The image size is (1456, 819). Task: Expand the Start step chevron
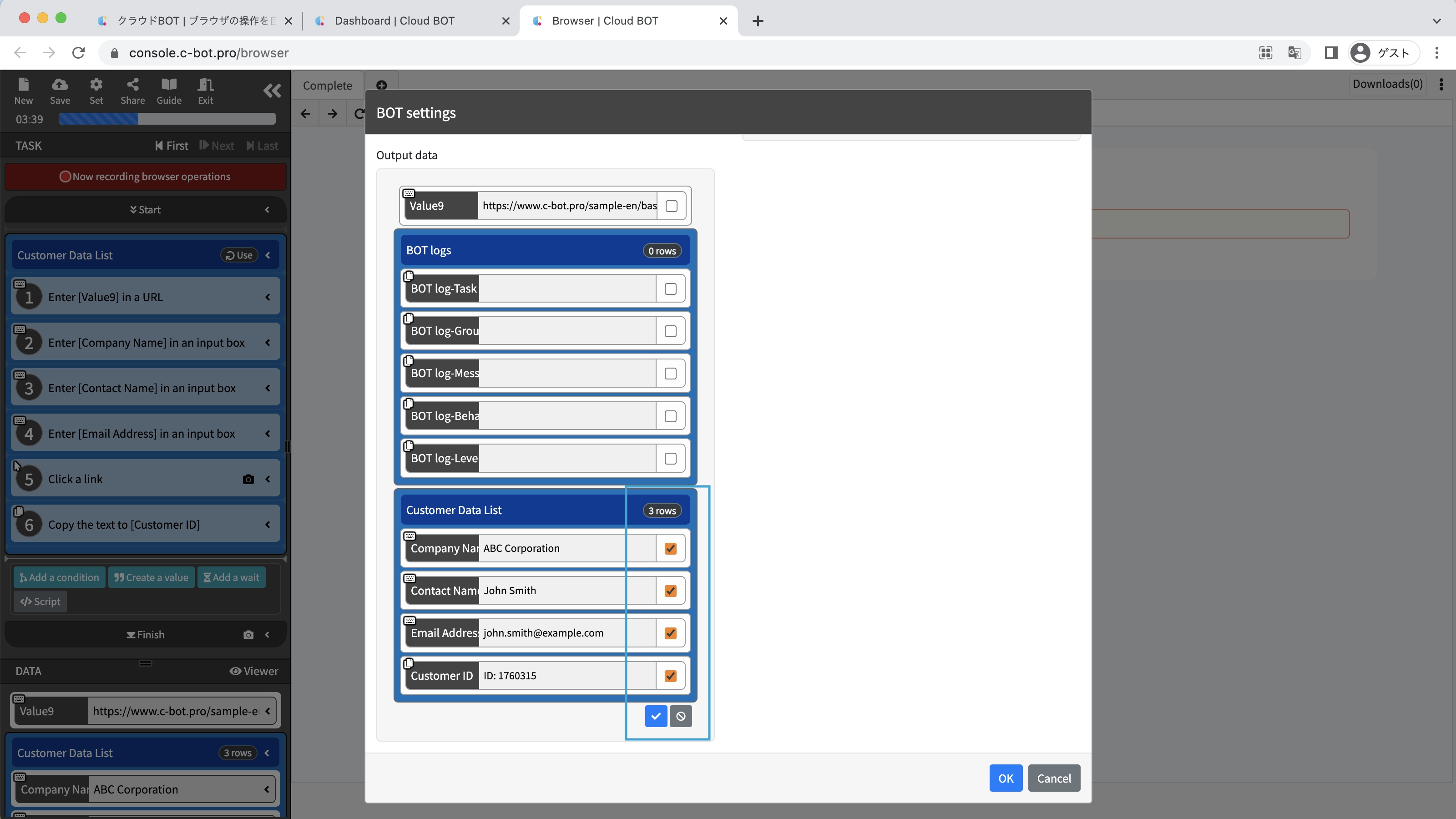click(x=268, y=210)
